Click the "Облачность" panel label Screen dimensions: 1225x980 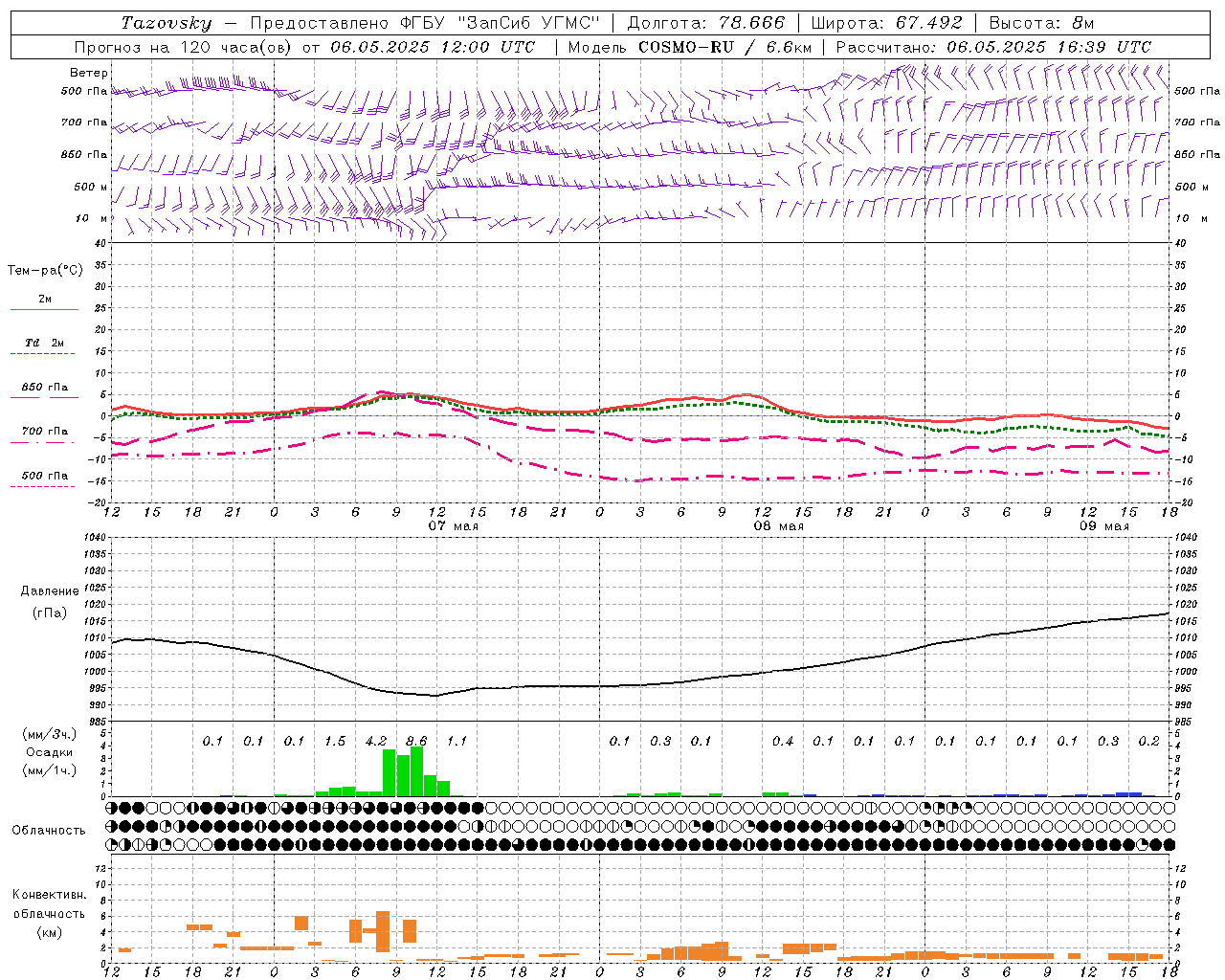[x=49, y=830]
